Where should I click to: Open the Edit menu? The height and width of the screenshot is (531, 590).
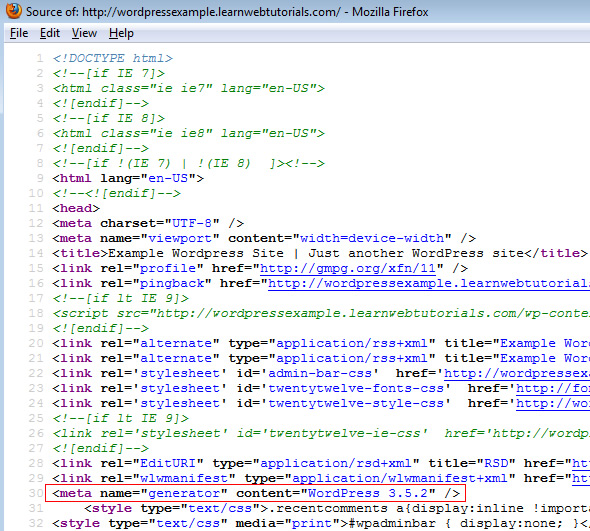(x=50, y=33)
